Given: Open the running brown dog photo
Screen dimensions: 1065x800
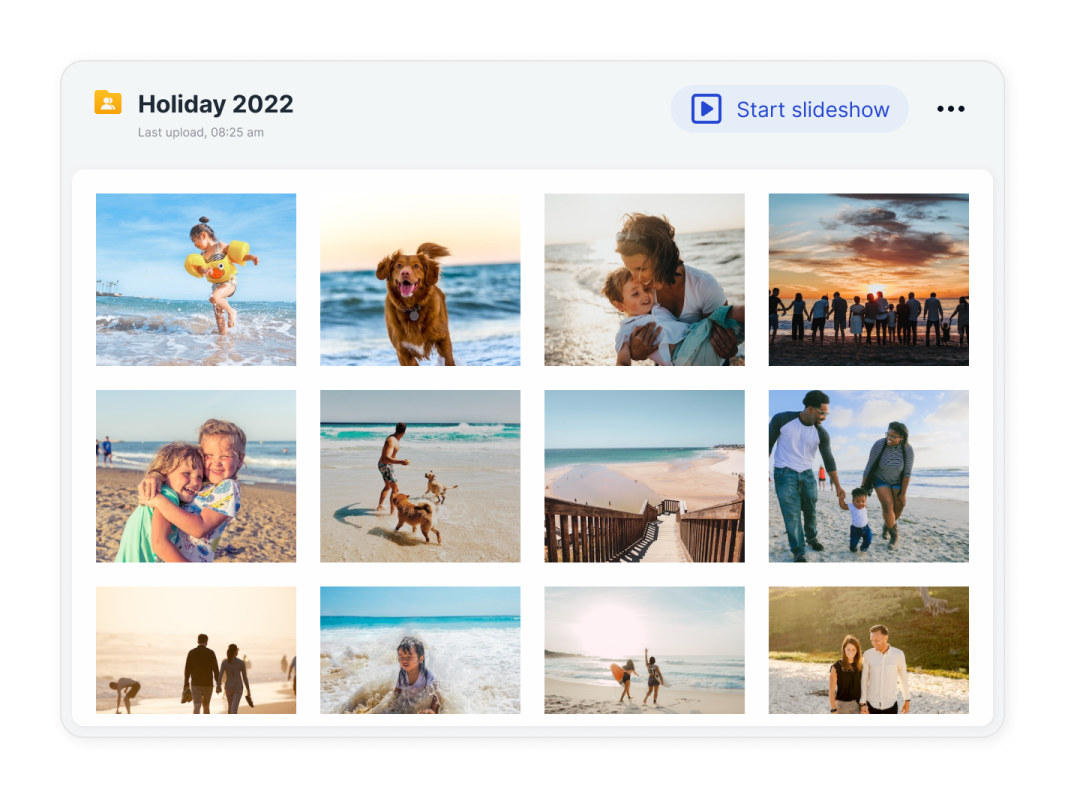Looking at the screenshot, I should 420,279.
